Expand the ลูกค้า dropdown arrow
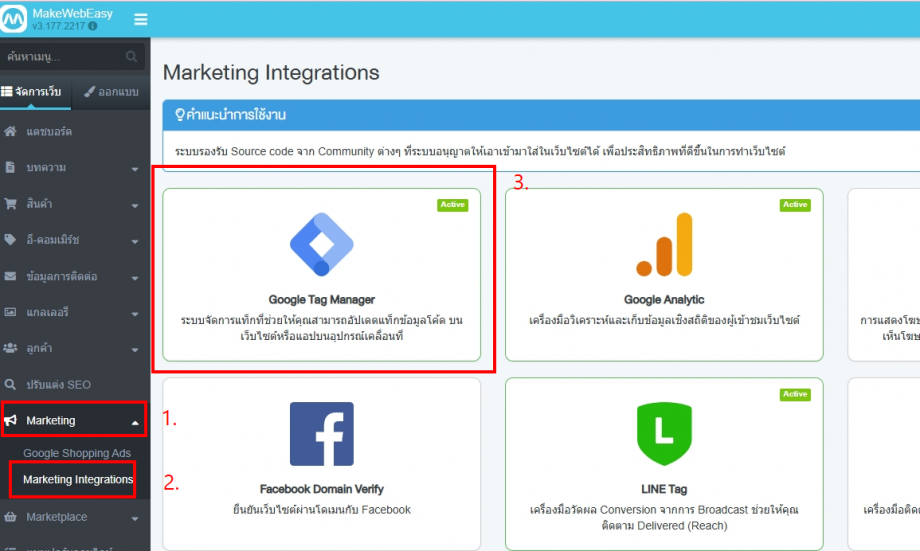920x551 pixels. pyautogui.click(x=135, y=350)
